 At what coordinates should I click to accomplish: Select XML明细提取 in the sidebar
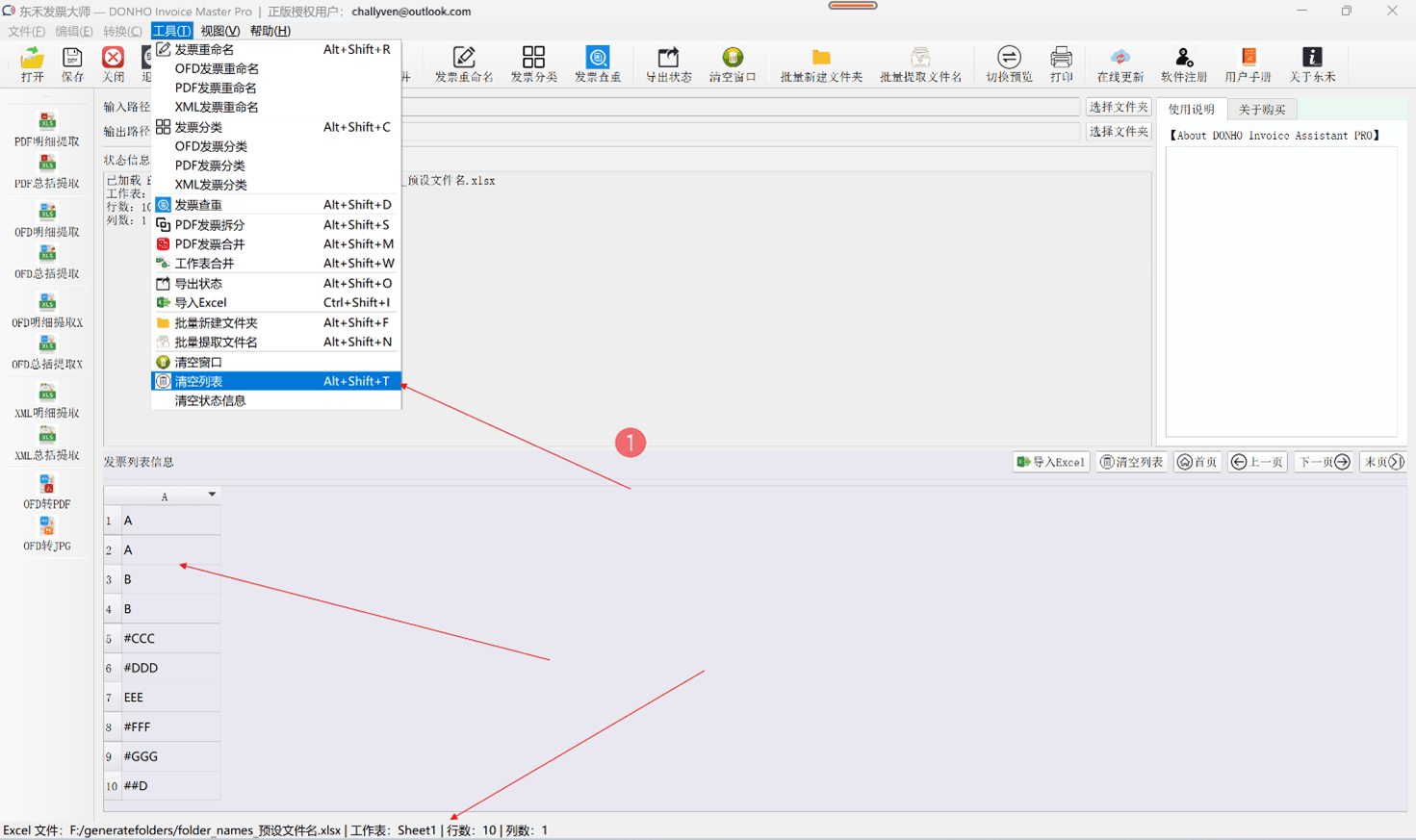pyautogui.click(x=46, y=400)
